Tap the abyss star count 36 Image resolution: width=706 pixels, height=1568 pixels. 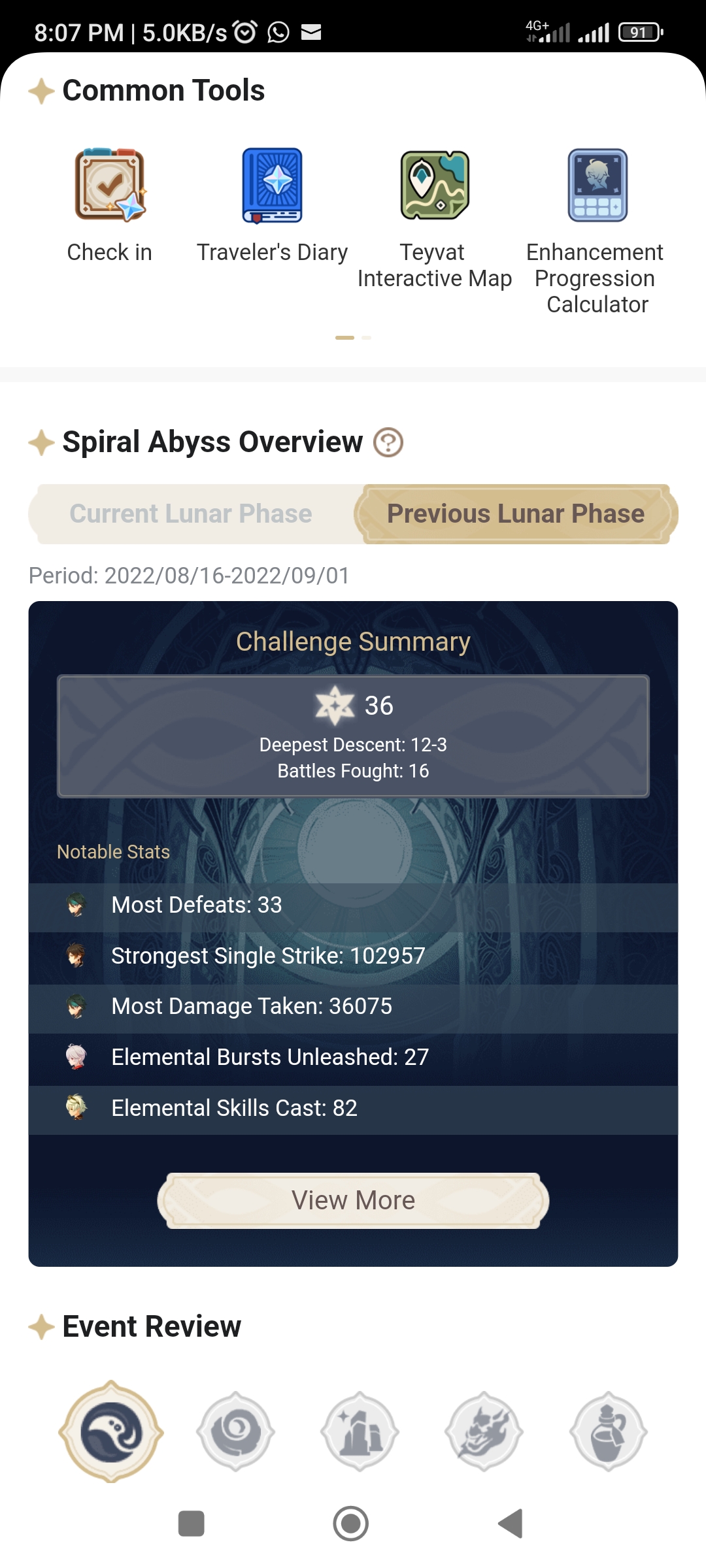pos(353,706)
